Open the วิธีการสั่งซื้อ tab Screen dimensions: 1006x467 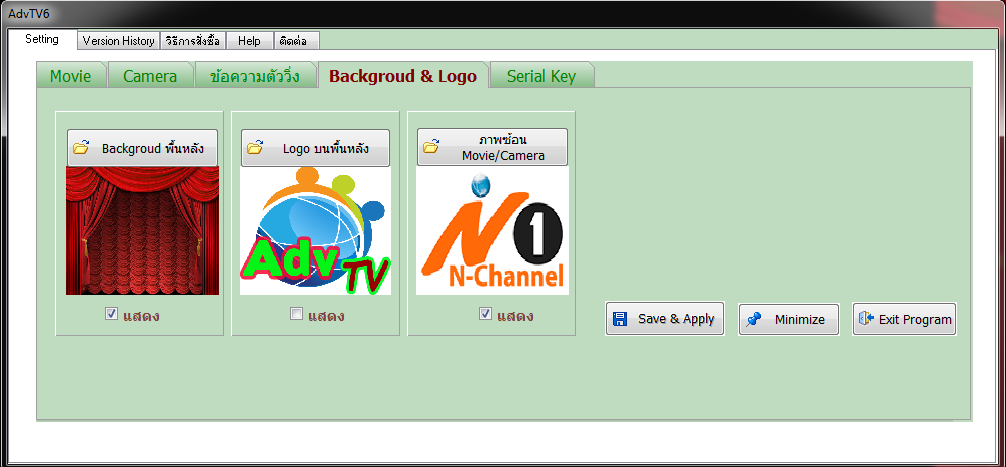(x=192, y=40)
